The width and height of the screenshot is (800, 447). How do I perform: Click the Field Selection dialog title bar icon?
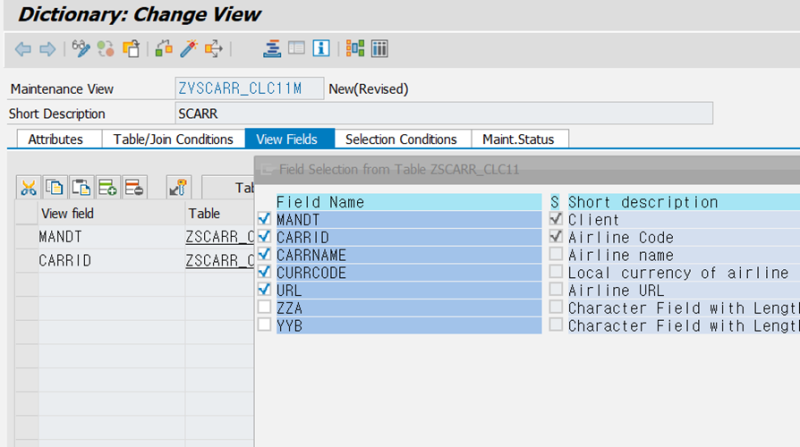click(x=266, y=169)
